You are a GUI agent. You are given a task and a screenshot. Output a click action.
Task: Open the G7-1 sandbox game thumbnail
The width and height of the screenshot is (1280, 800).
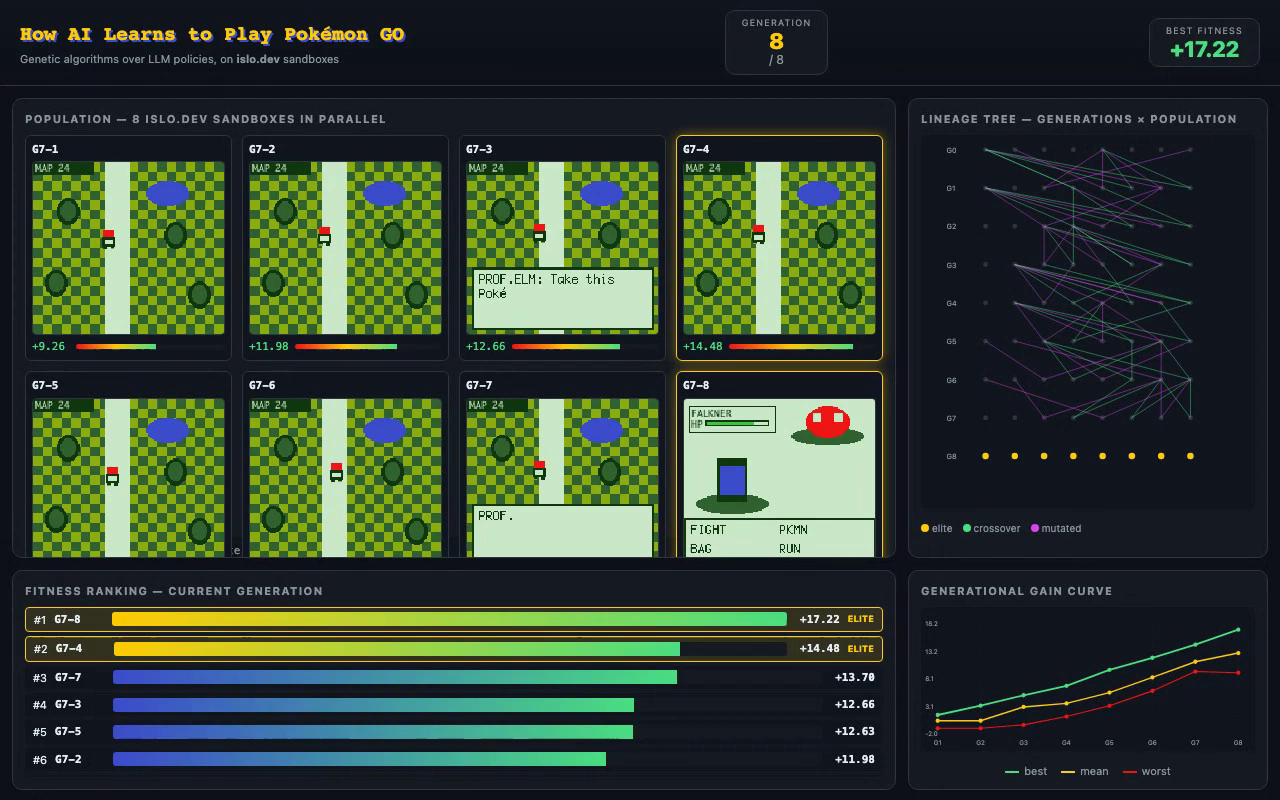(129, 248)
